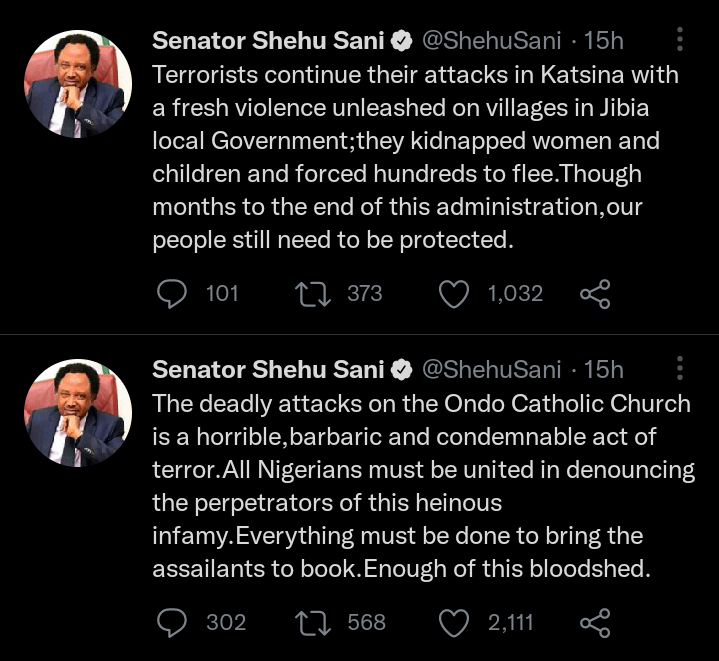Screen dimensions: 719x661
Task: Open more options on the Katsina tweet
Action: pos(680,40)
